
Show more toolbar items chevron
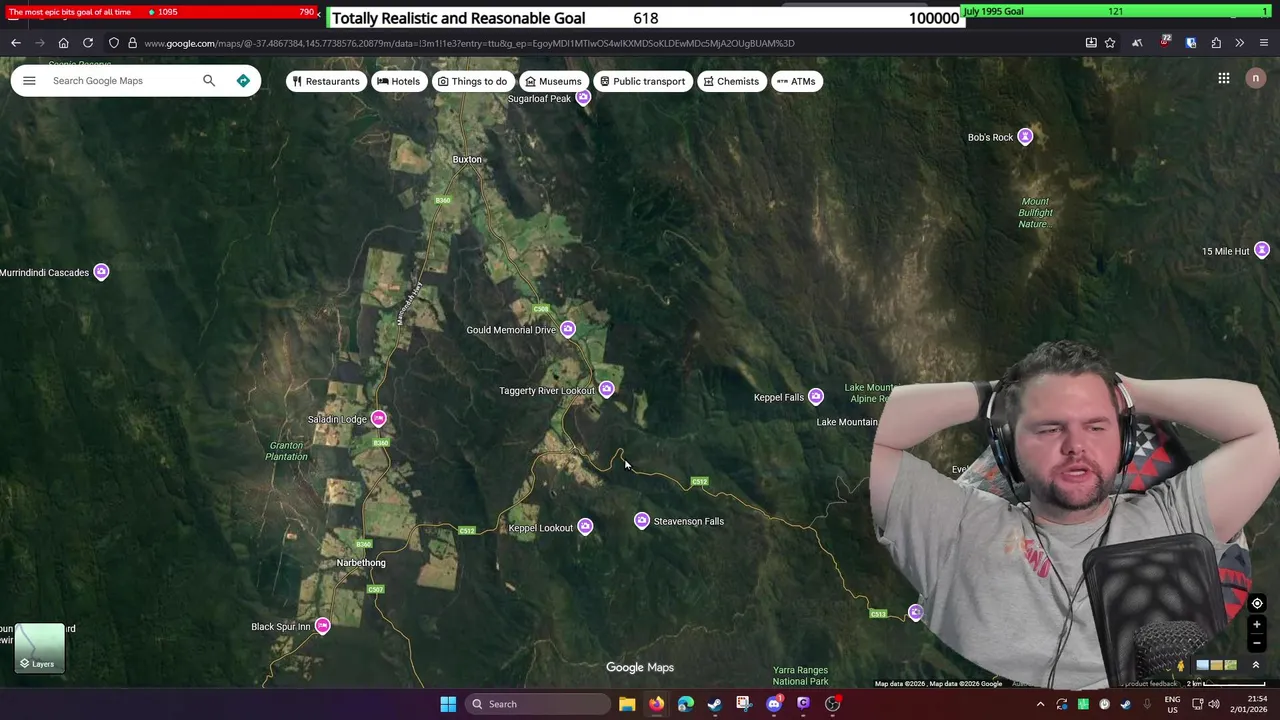pyautogui.click(x=1240, y=43)
